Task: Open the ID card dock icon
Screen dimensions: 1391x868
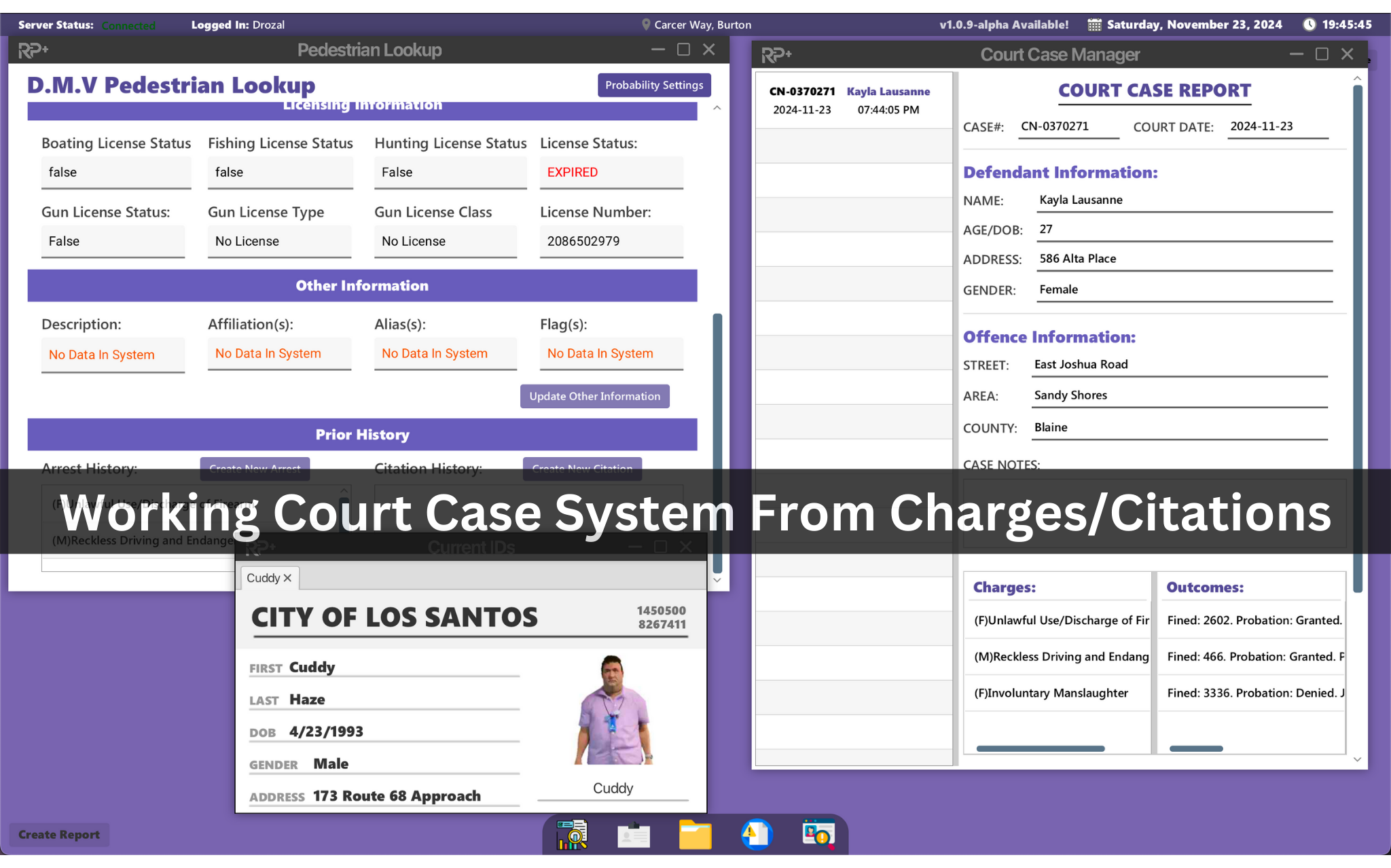Action: 633,834
